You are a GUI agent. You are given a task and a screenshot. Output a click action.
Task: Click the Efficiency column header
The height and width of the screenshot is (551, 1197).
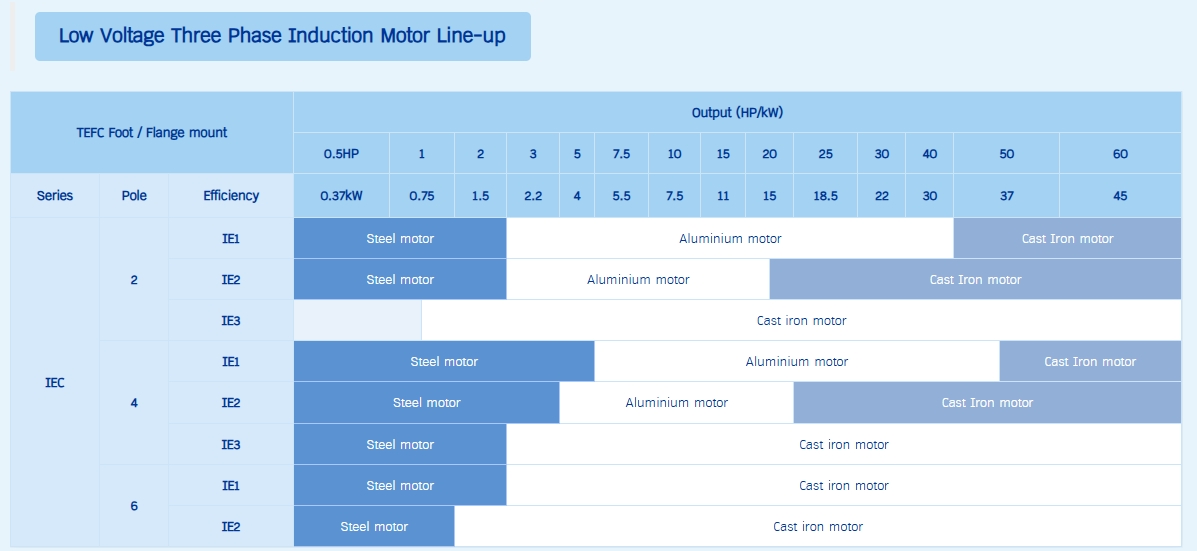(x=231, y=196)
